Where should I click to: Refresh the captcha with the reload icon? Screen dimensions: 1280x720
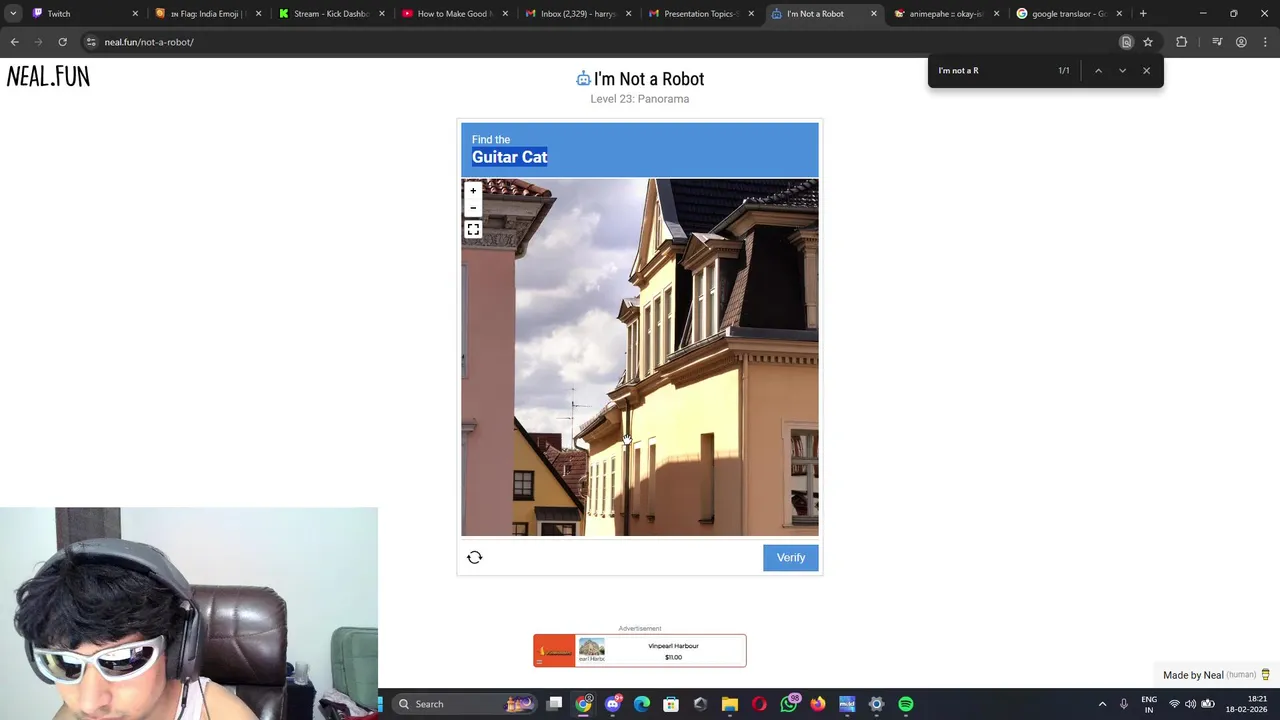475,557
